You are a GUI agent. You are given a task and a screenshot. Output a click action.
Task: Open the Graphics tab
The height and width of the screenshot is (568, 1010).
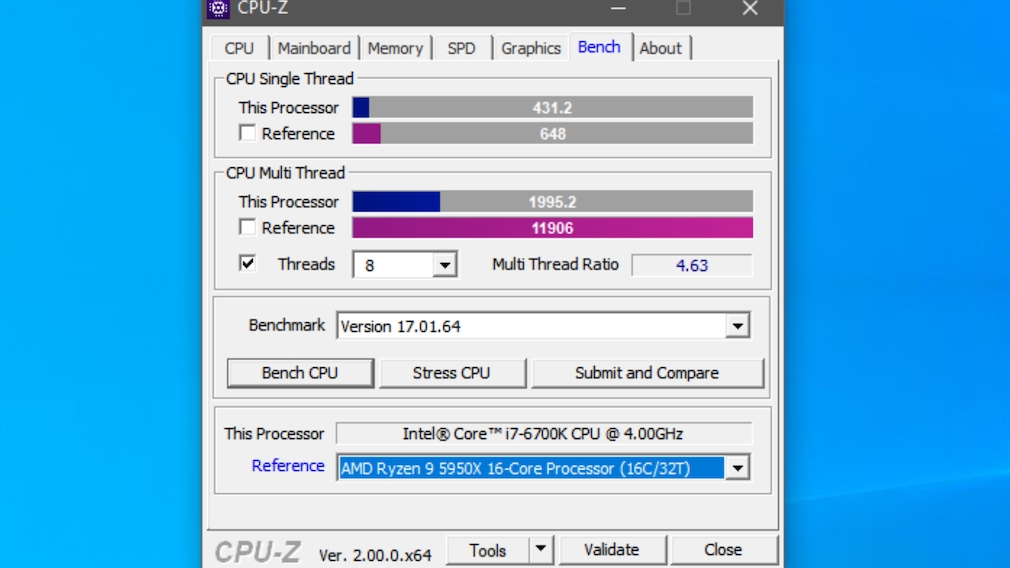(x=531, y=48)
